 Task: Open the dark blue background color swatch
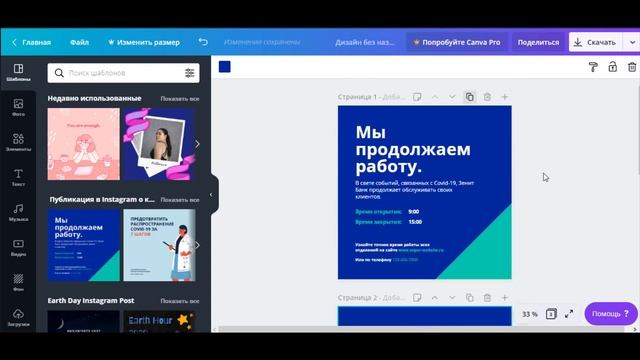225,67
